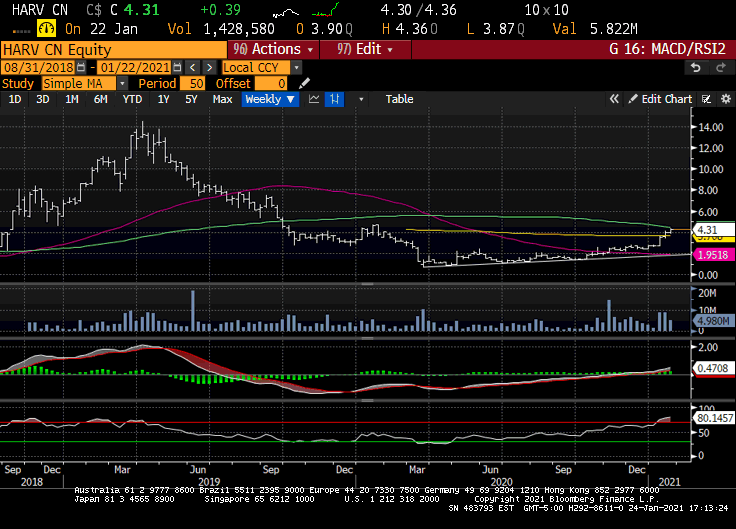This screenshot has height=529, width=736.
Task: Select the 6M range tab
Action: 100,99
